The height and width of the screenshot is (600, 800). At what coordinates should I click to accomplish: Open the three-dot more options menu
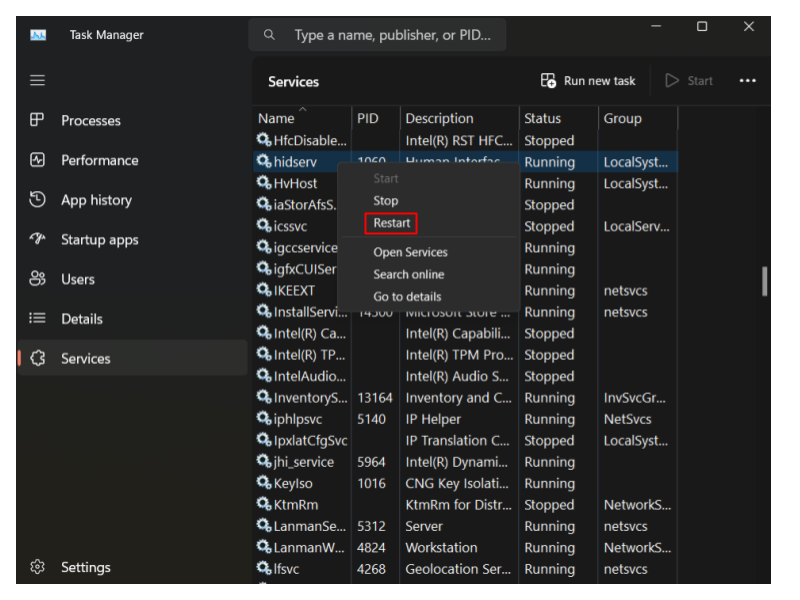click(x=747, y=81)
